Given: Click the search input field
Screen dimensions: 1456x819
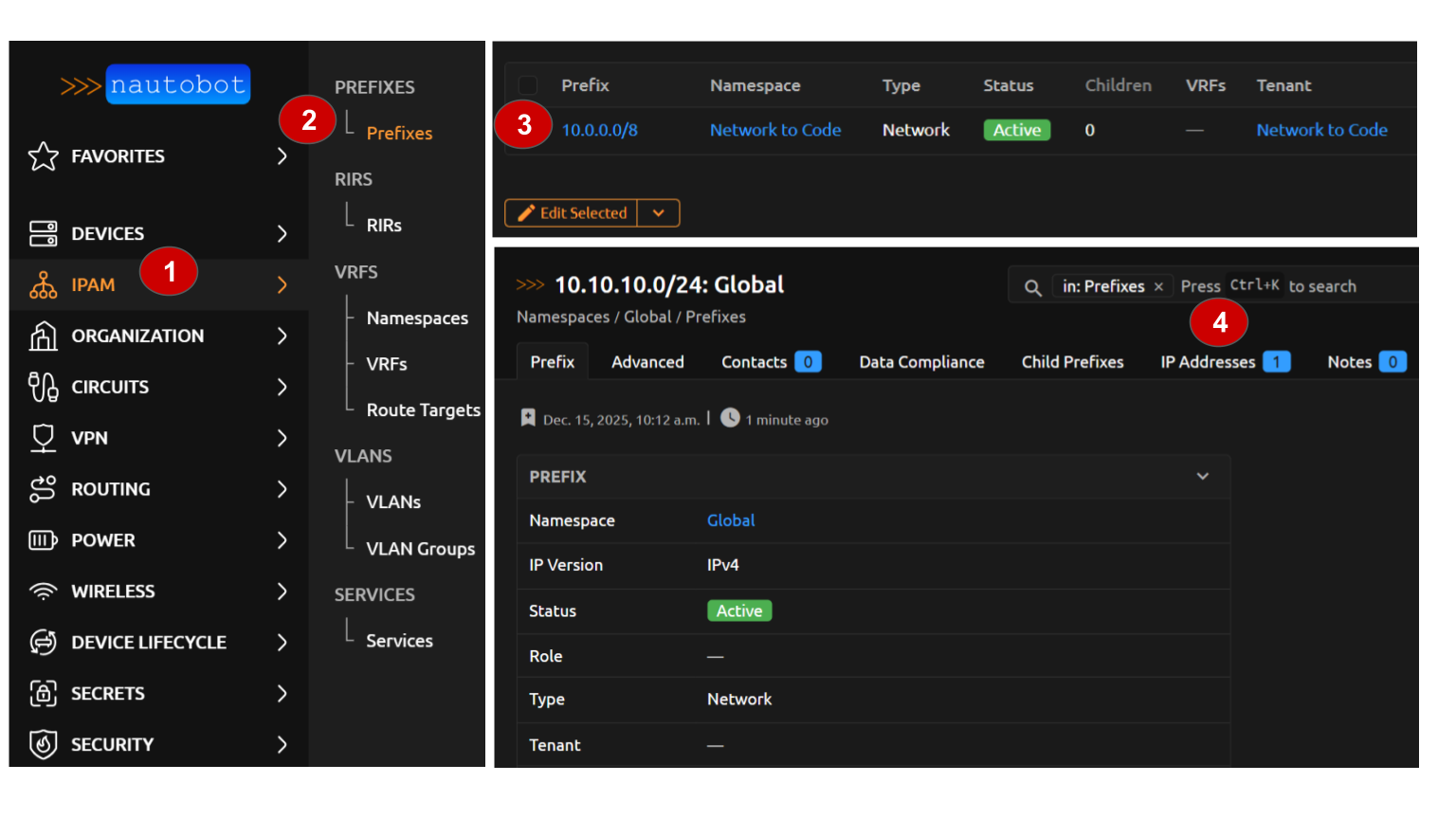Looking at the screenshot, I should pyautogui.click(x=1327, y=286).
